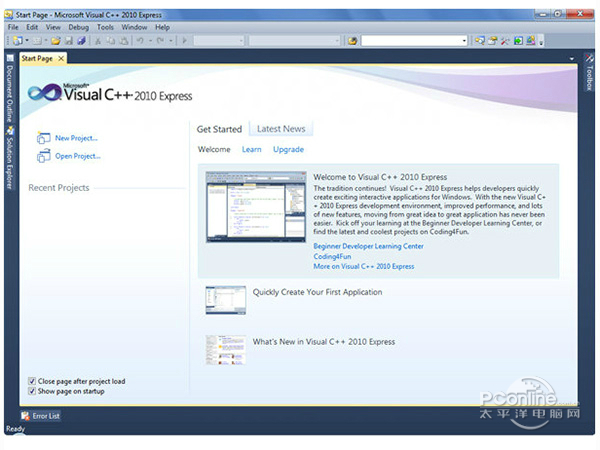
Task: Toggle Show page on startup checkbox
Action: point(32,391)
